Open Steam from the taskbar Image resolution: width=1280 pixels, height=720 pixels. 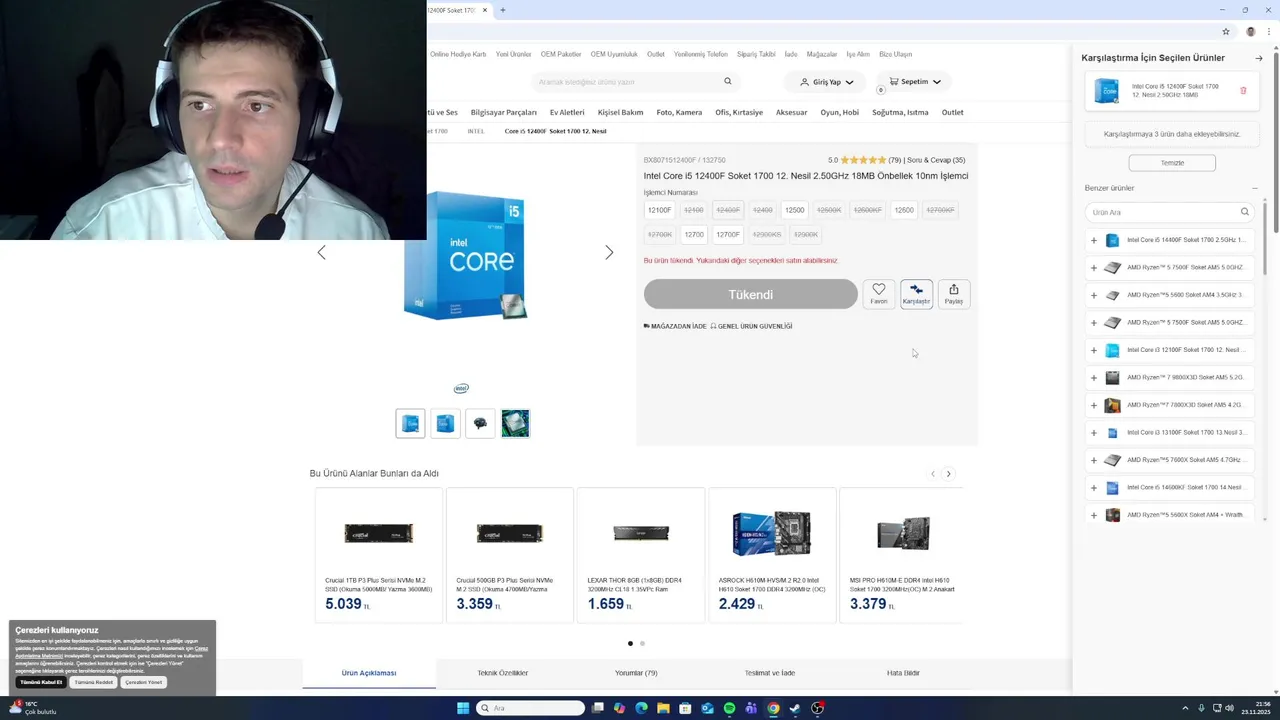tap(795, 708)
